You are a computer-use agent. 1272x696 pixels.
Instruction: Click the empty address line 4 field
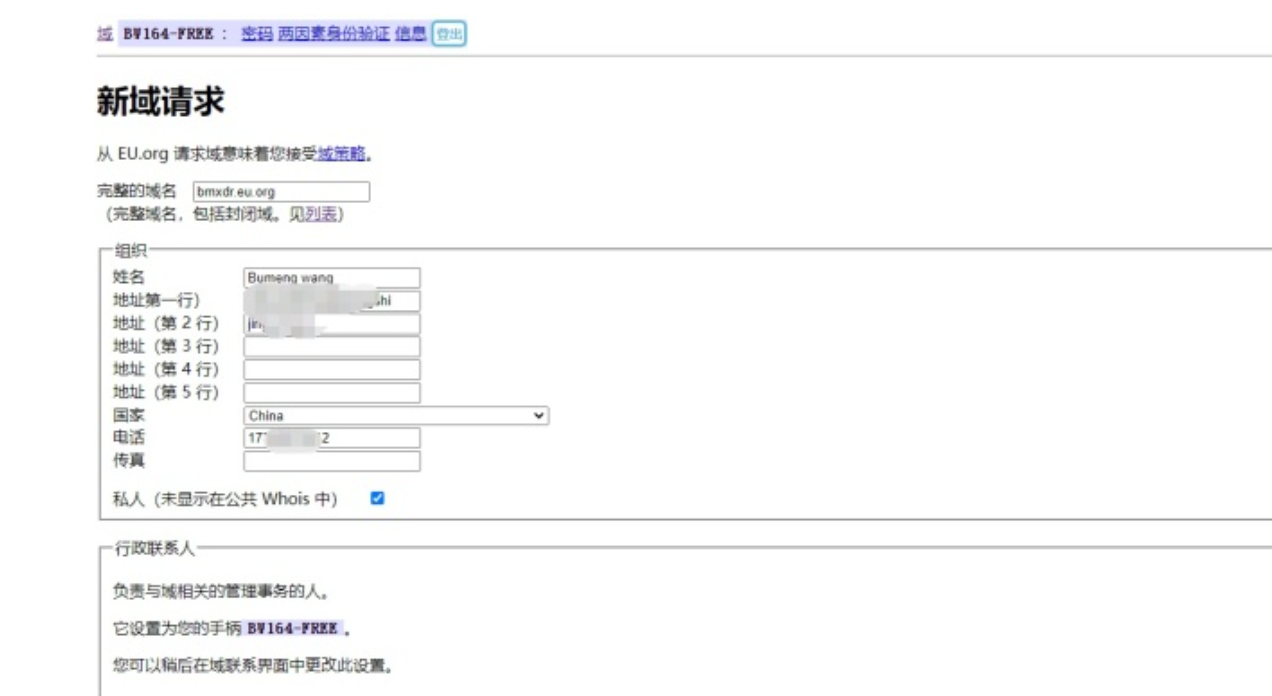tap(331, 369)
